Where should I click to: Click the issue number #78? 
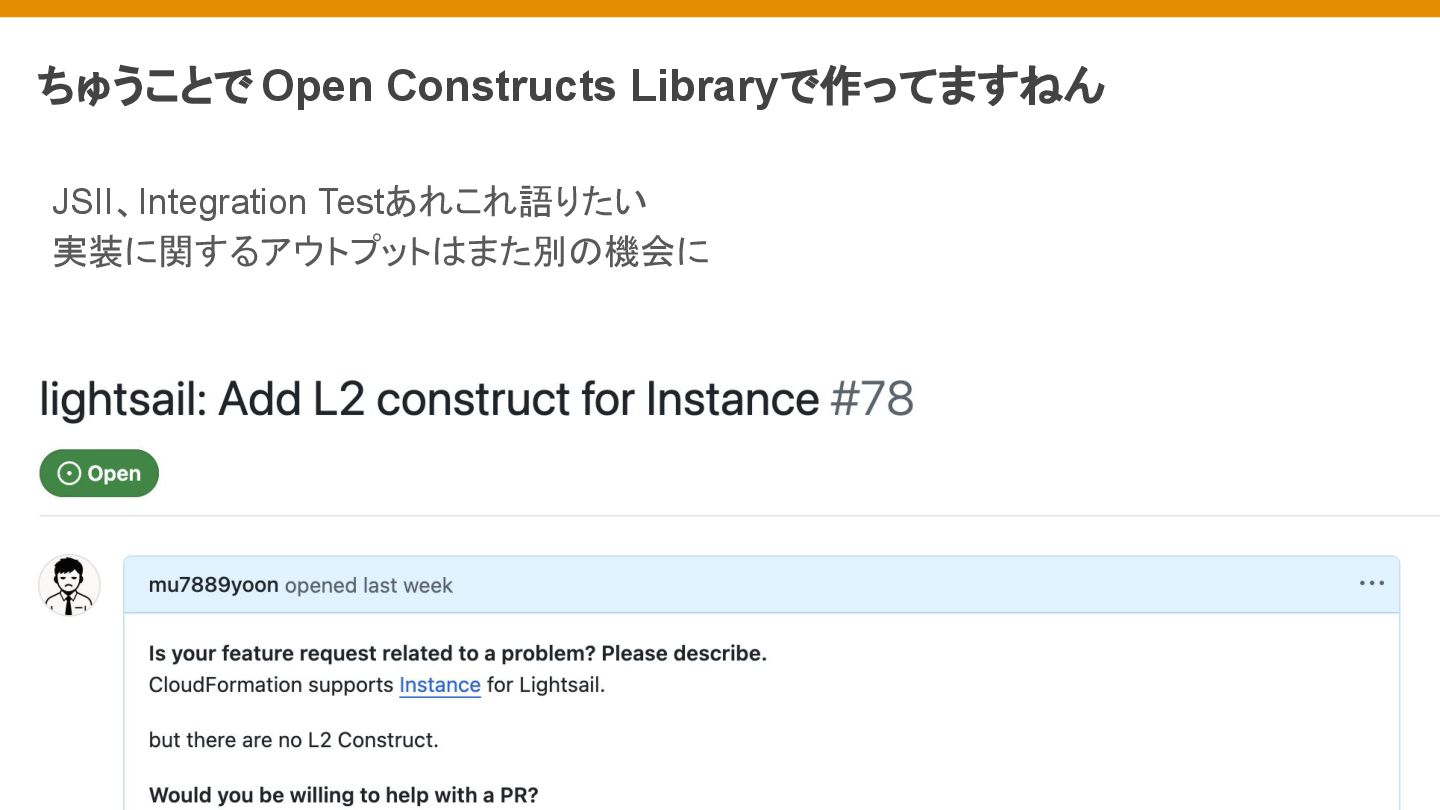(x=871, y=399)
